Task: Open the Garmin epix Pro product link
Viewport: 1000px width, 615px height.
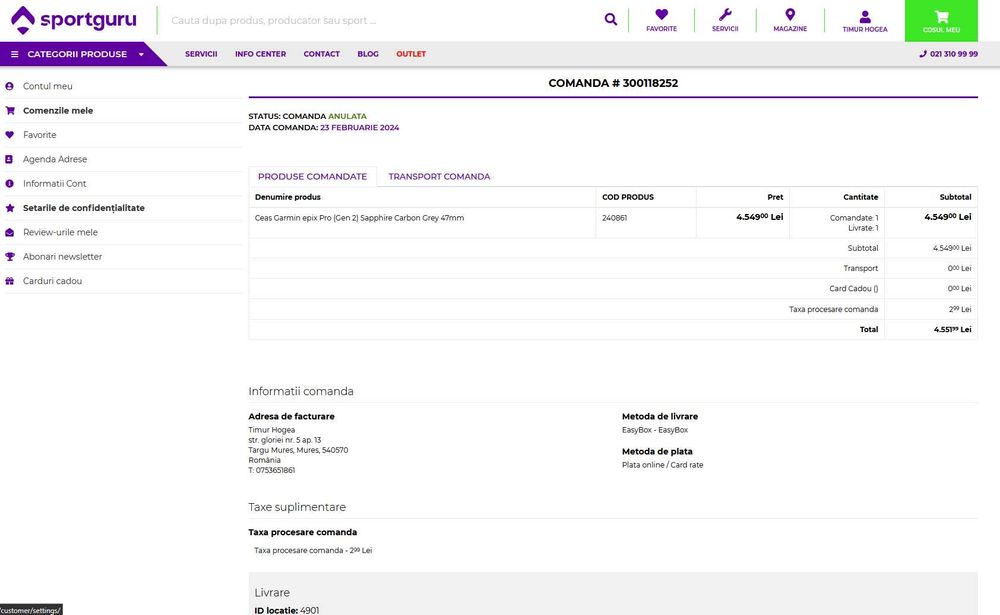Action: tap(360, 218)
